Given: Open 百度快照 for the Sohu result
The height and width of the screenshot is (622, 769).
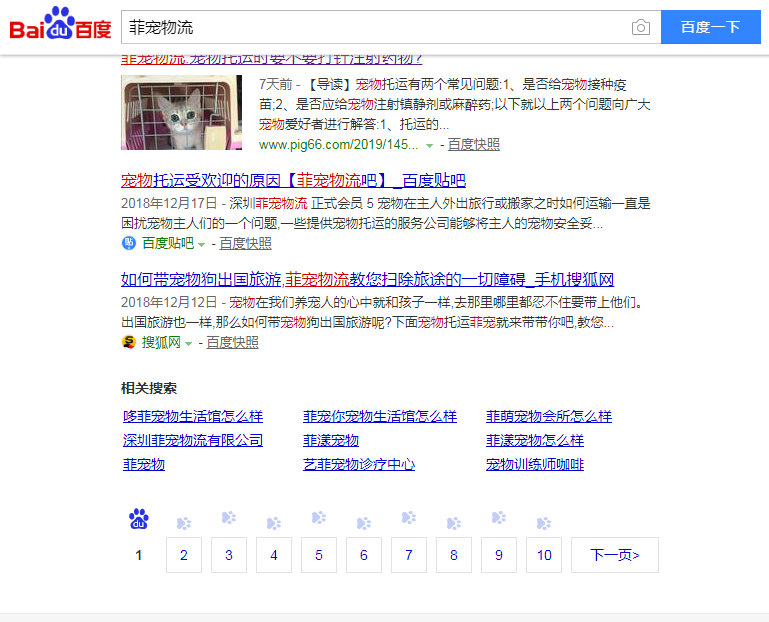Looking at the screenshot, I should click(232, 342).
